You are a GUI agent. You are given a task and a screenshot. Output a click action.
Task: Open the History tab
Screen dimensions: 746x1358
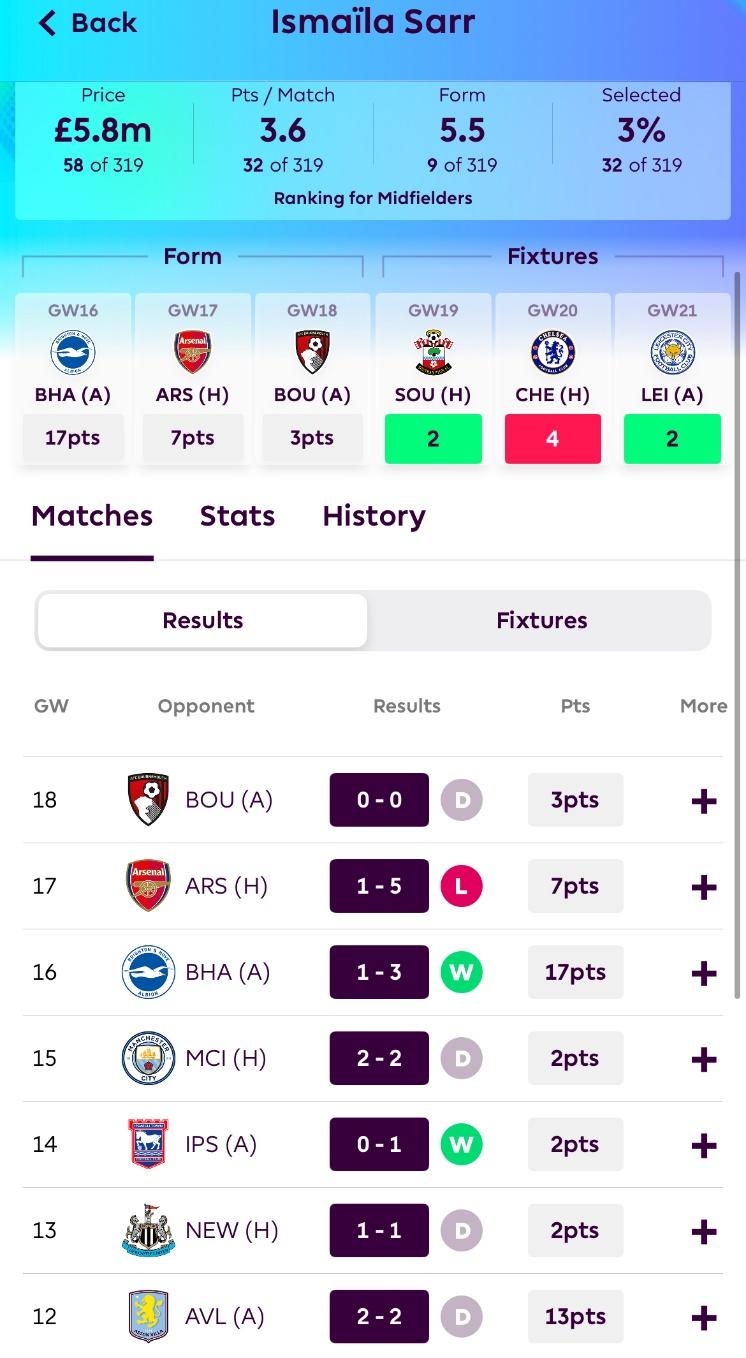coord(374,516)
